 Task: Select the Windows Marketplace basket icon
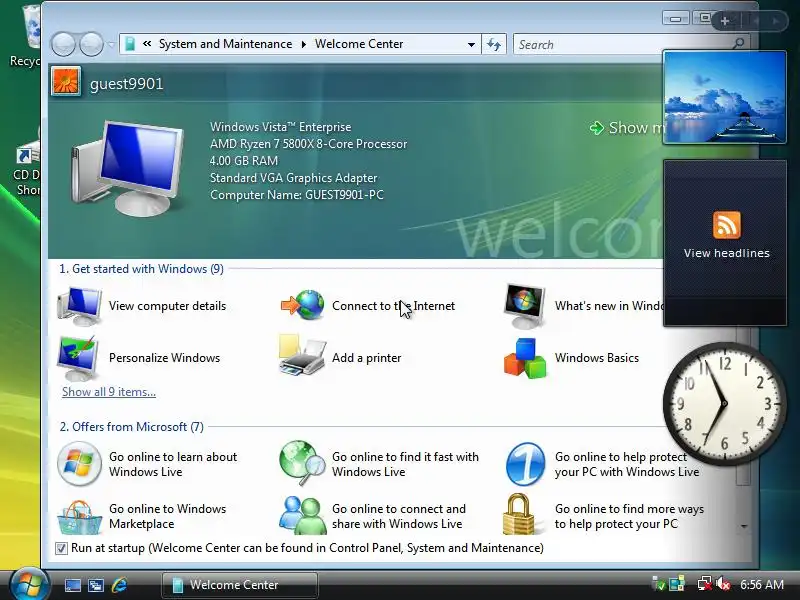79,517
